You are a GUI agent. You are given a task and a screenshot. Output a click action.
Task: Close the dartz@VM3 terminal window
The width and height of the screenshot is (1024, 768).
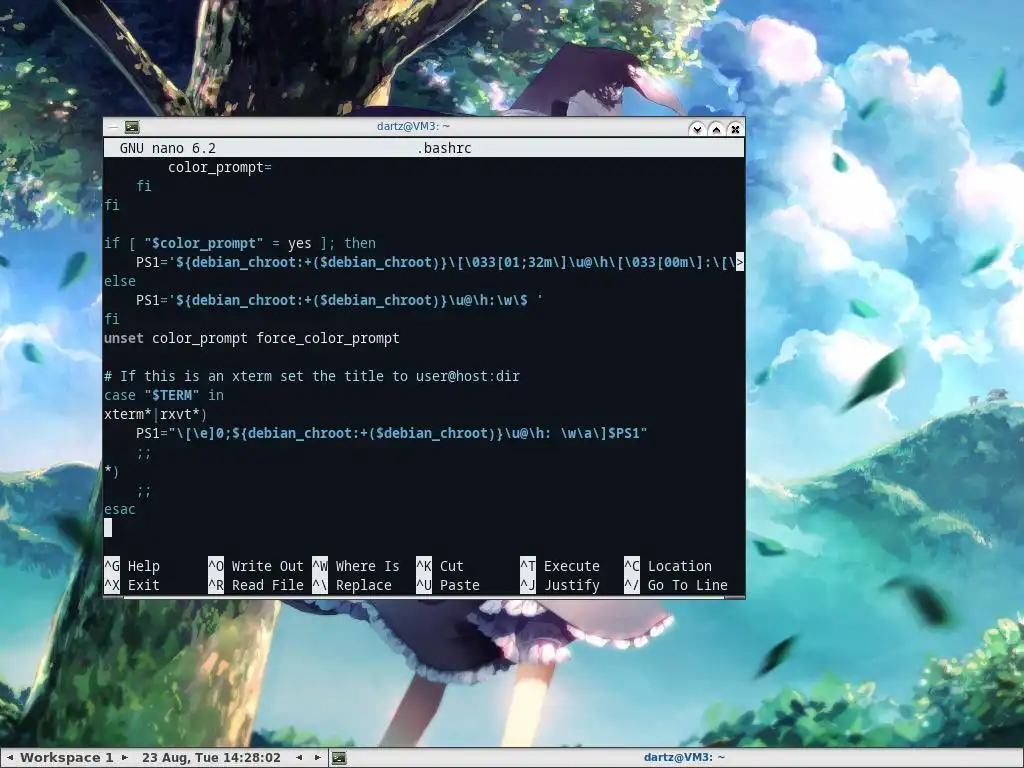tap(735, 129)
